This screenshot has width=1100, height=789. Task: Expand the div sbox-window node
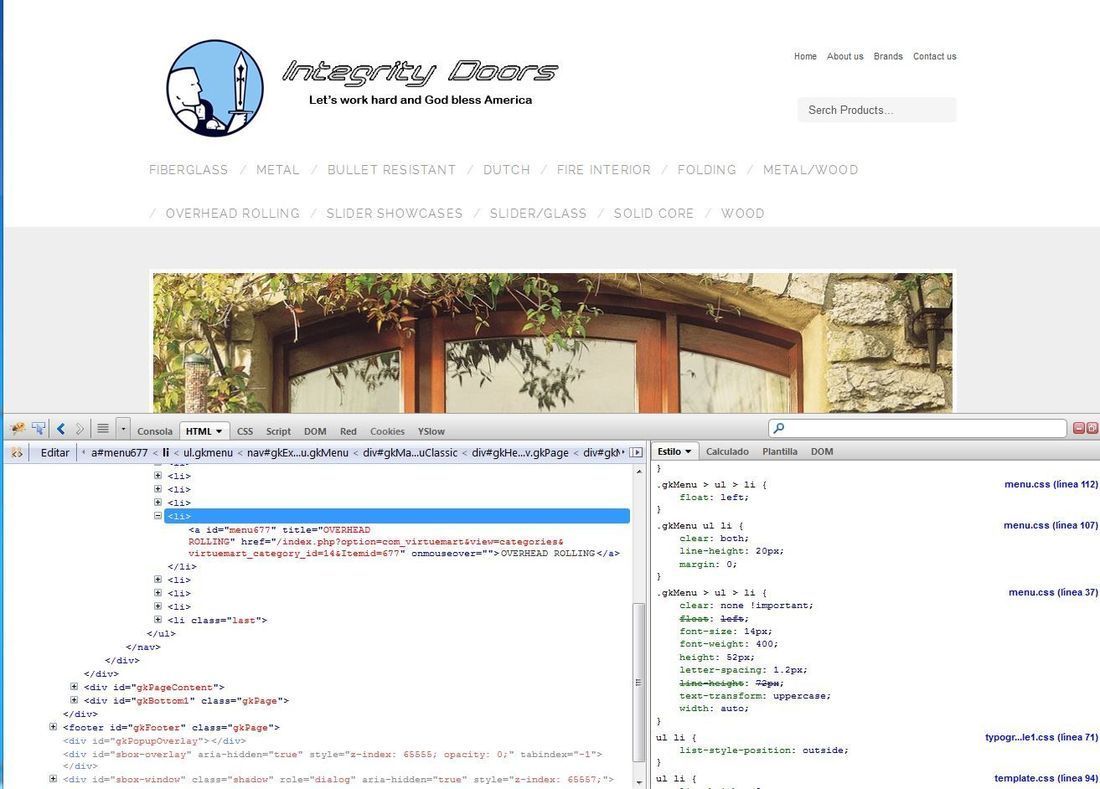53,778
